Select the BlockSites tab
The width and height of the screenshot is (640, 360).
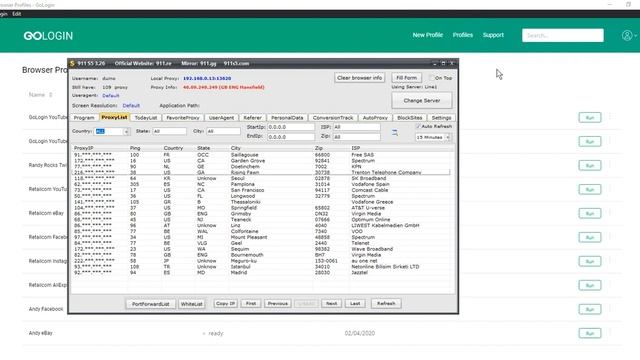[409, 118]
